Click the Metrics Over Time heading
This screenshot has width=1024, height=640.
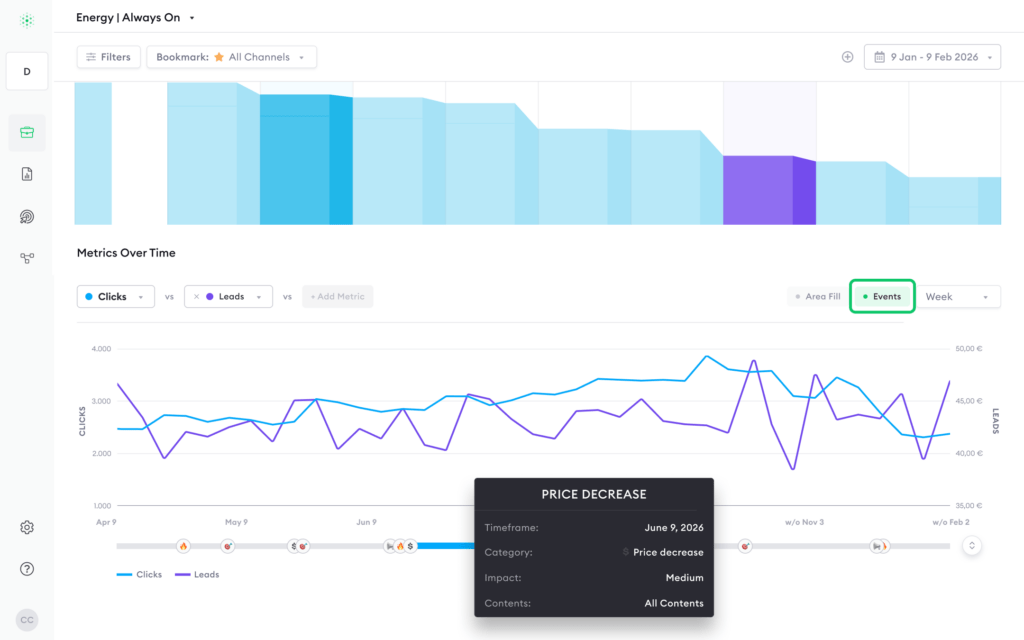click(126, 253)
